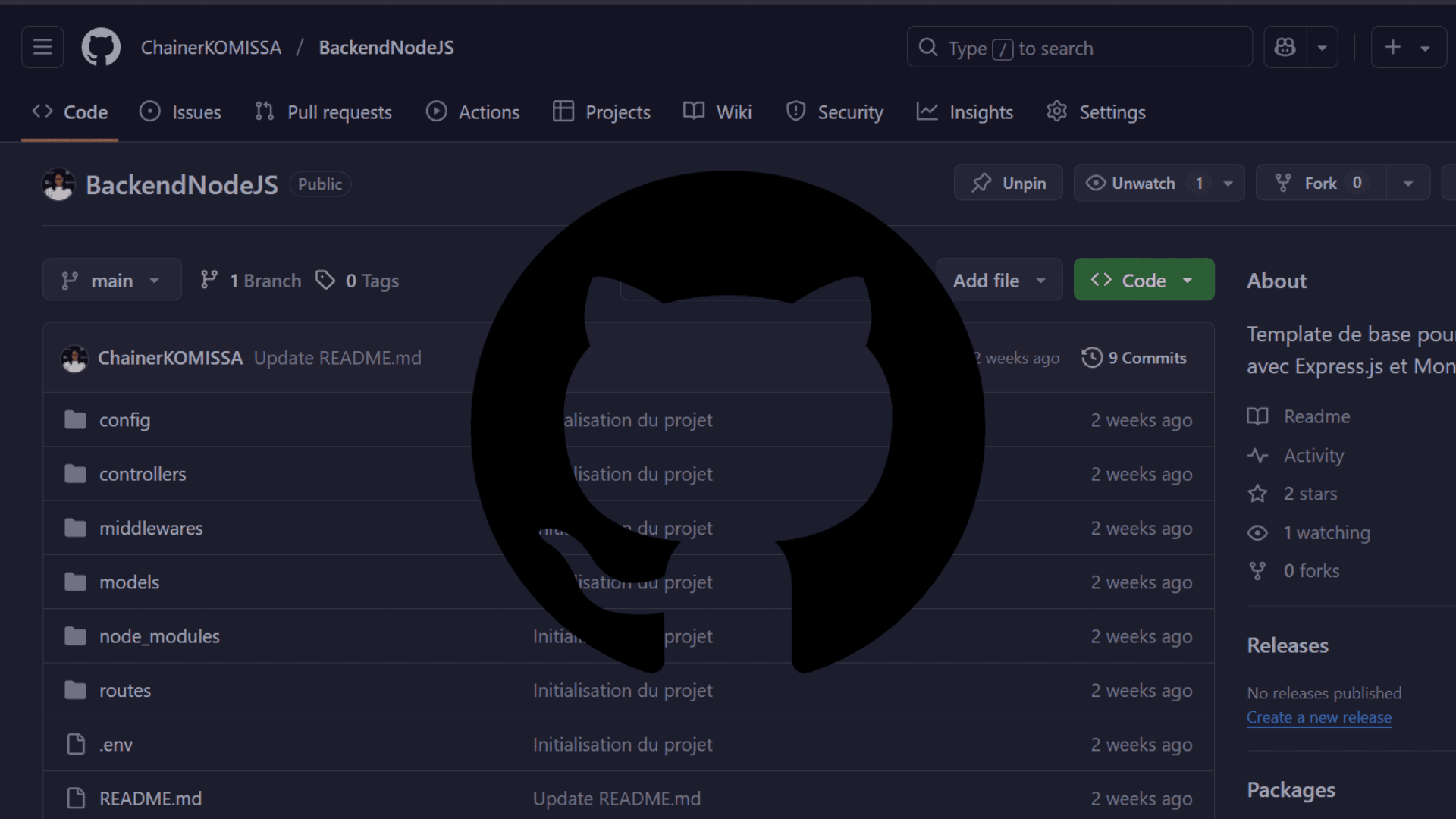Image resolution: width=1456 pixels, height=819 pixels.
Task: Click the .env file entry
Action: [x=116, y=745]
